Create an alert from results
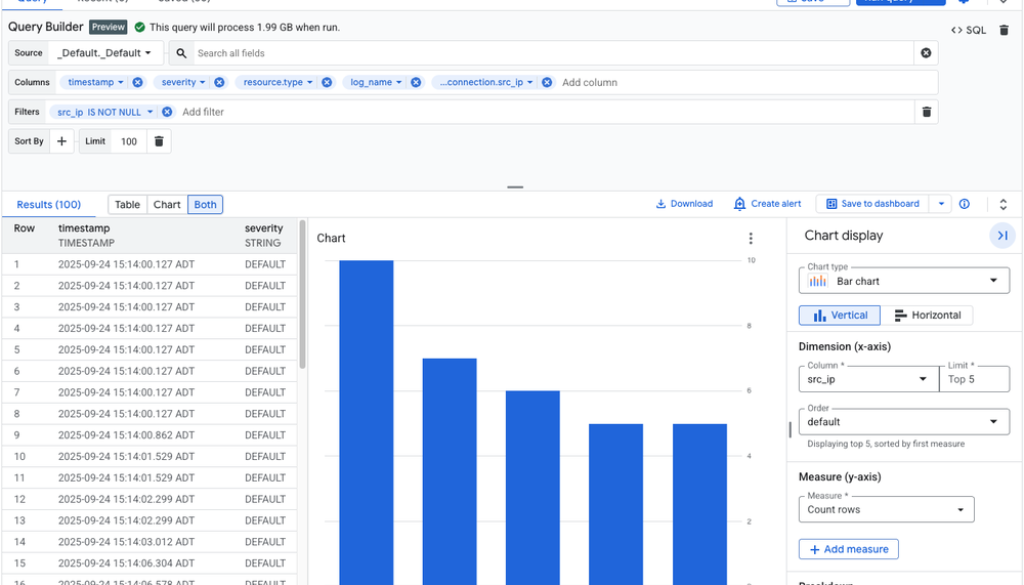Screen dimensions: 1024x585 click(x=767, y=203)
